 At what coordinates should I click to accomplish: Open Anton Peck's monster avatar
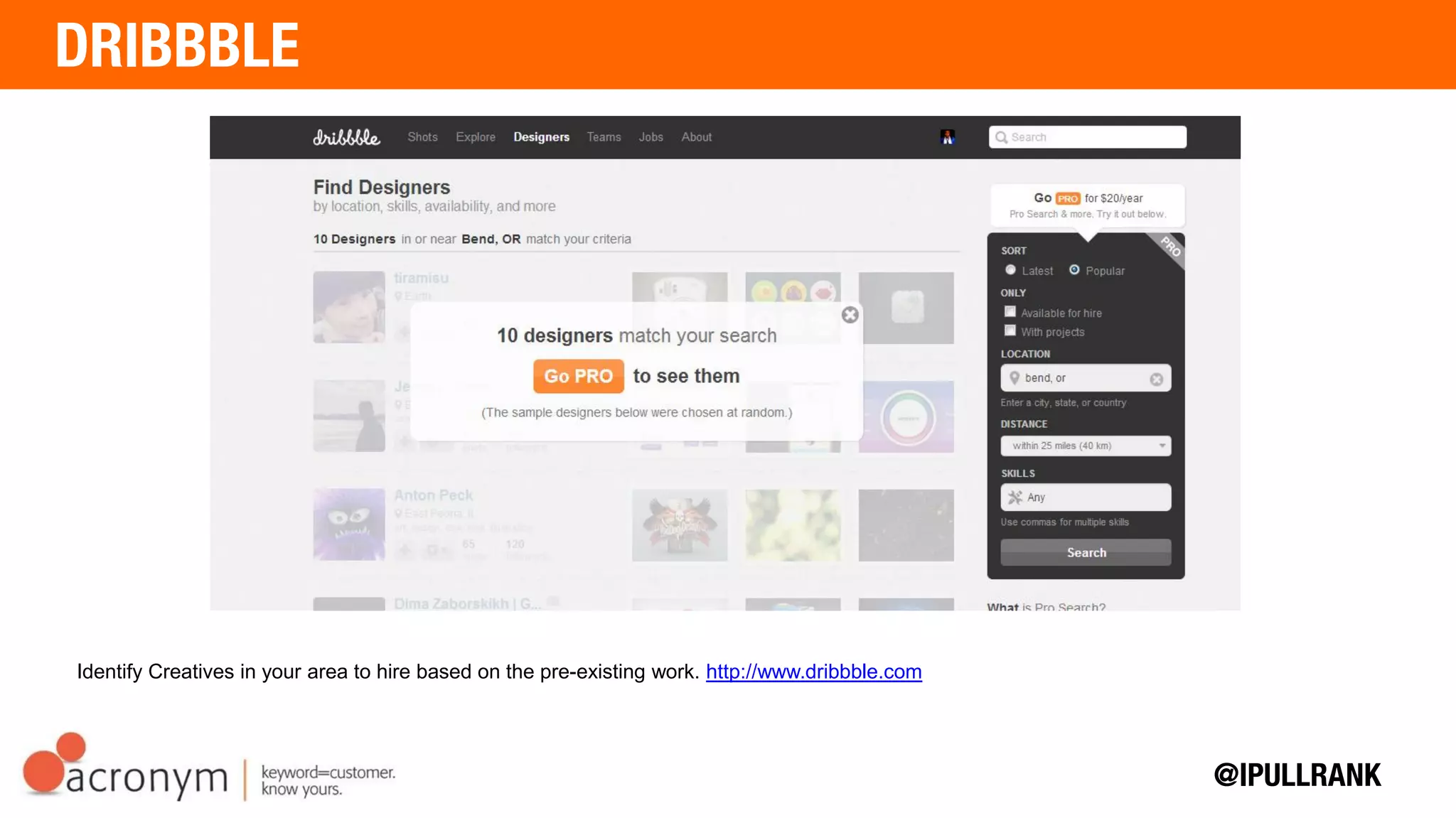click(x=349, y=524)
